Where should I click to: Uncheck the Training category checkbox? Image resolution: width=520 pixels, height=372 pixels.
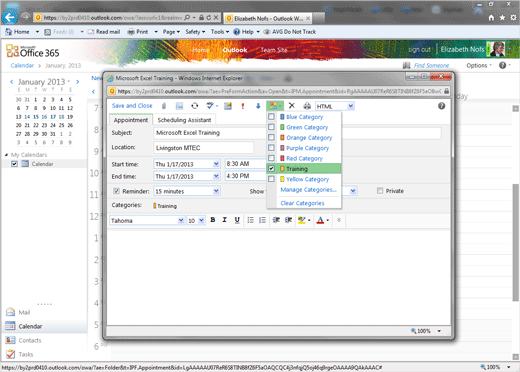[271, 168]
